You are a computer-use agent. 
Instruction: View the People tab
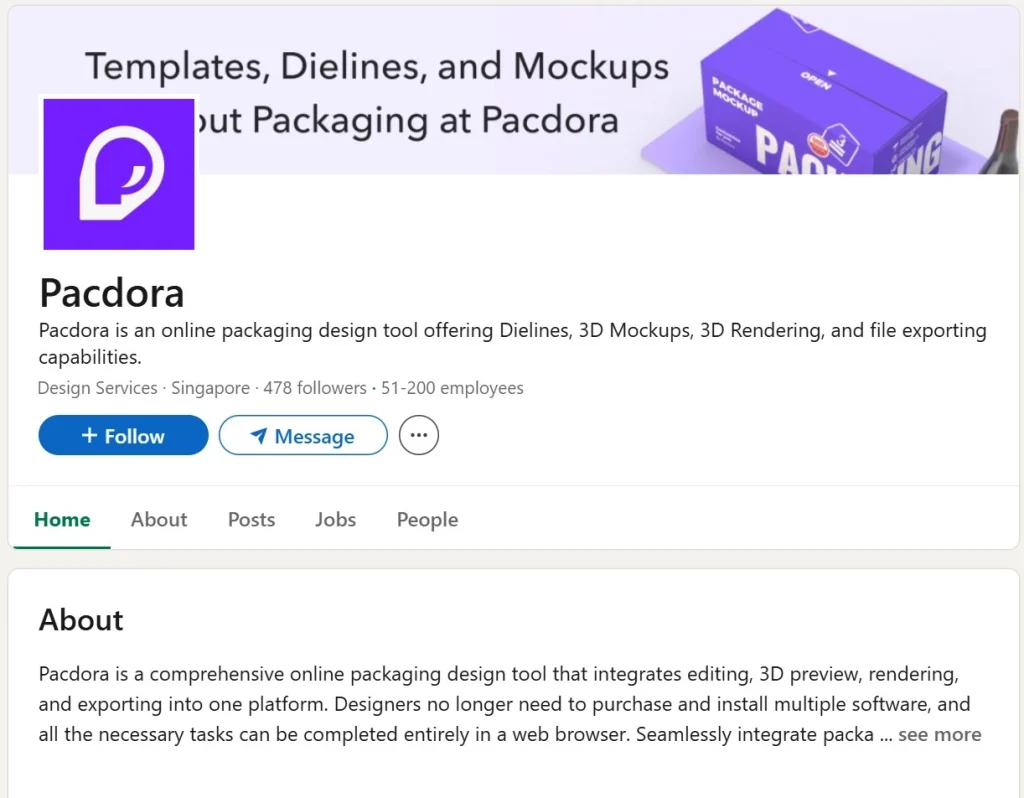pyautogui.click(x=427, y=520)
